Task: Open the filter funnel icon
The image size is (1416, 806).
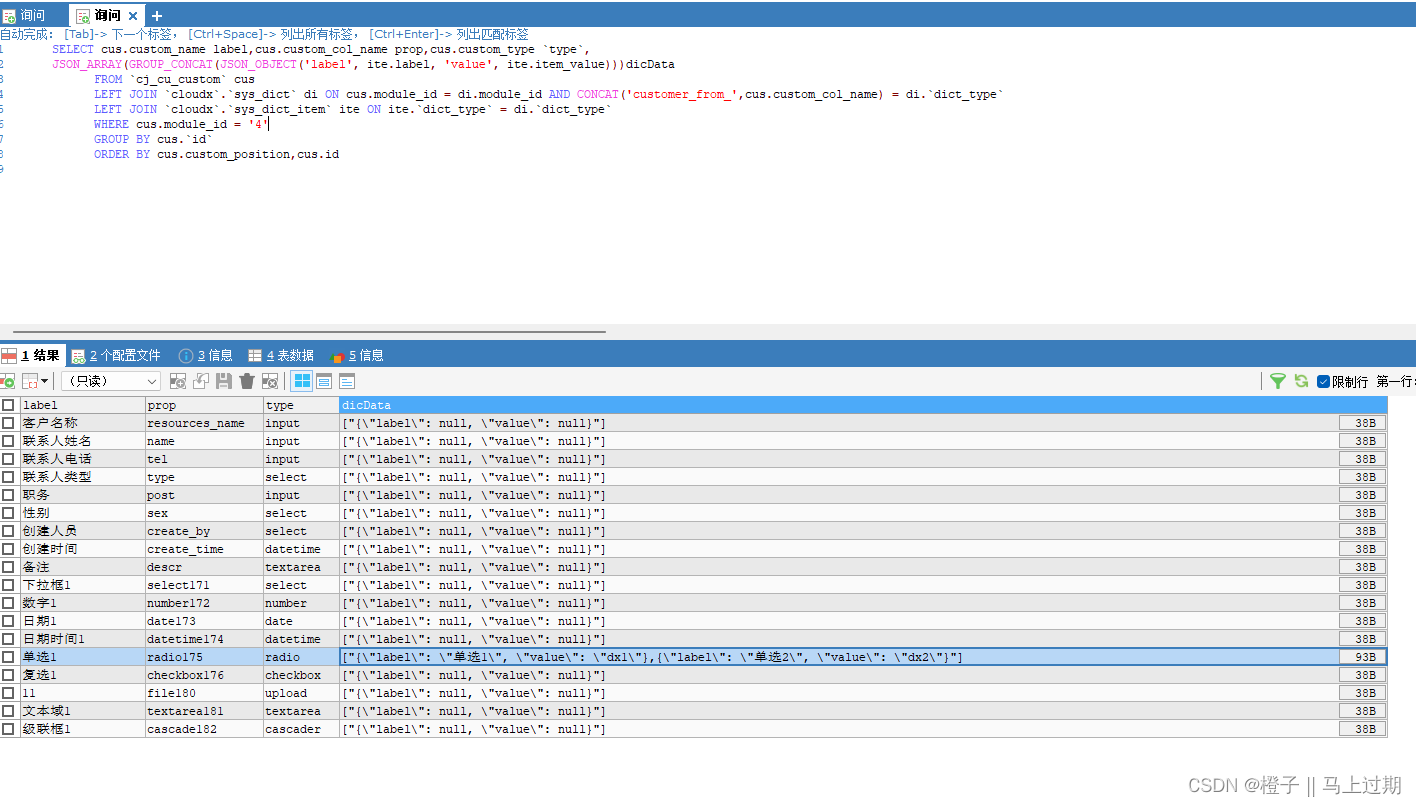Action: (x=1278, y=381)
